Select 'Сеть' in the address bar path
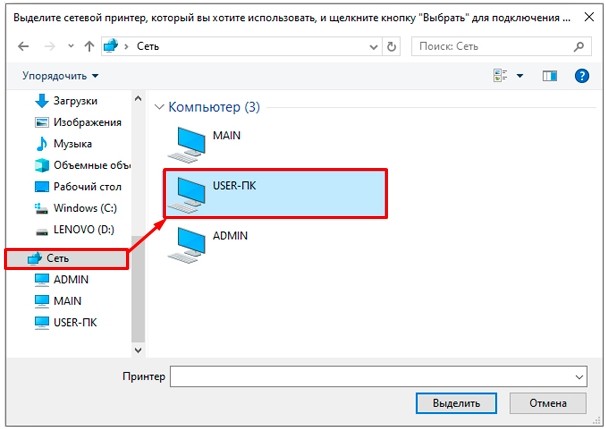The width and height of the screenshot is (606, 429). (148, 46)
